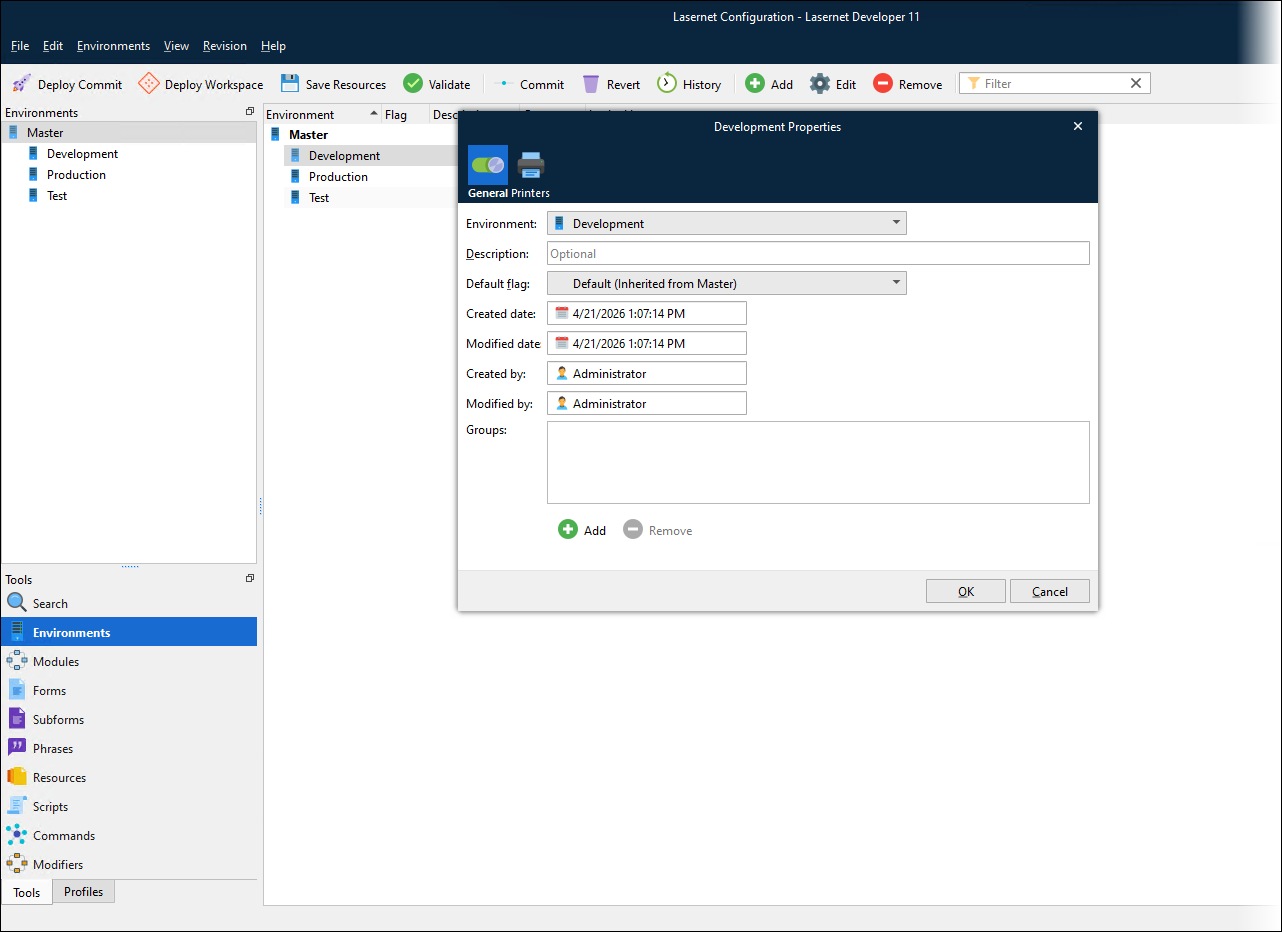The height and width of the screenshot is (932, 1282).
Task: Select Test in the Environments tree
Action: pyautogui.click(x=57, y=196)
